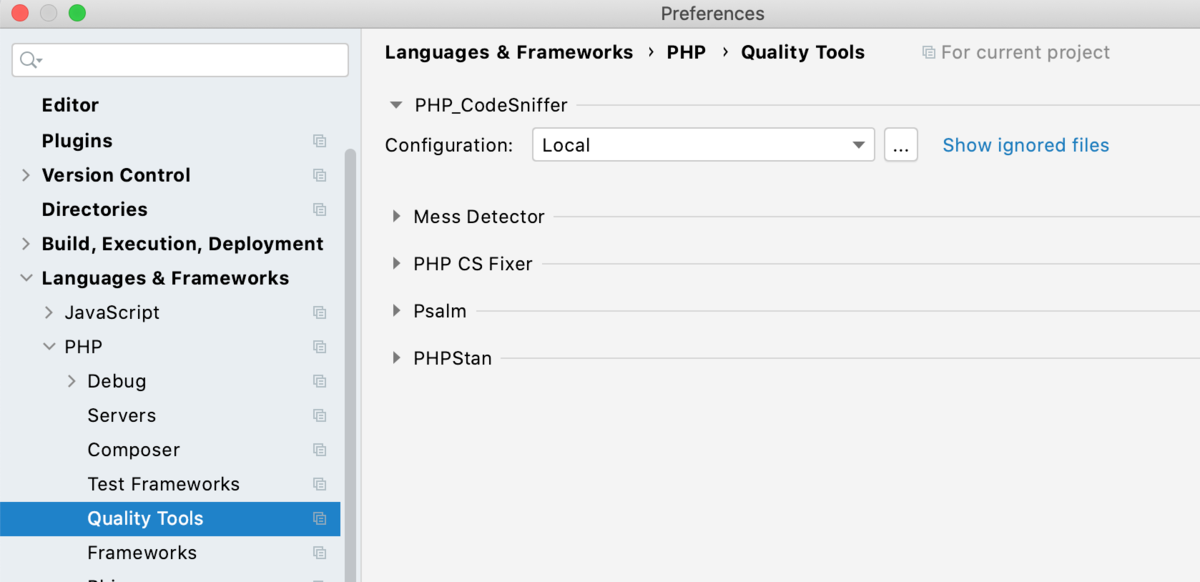Select Frameworks under PHP
Viewport: 1200px width, 582px height.
(x=142, y=553)
